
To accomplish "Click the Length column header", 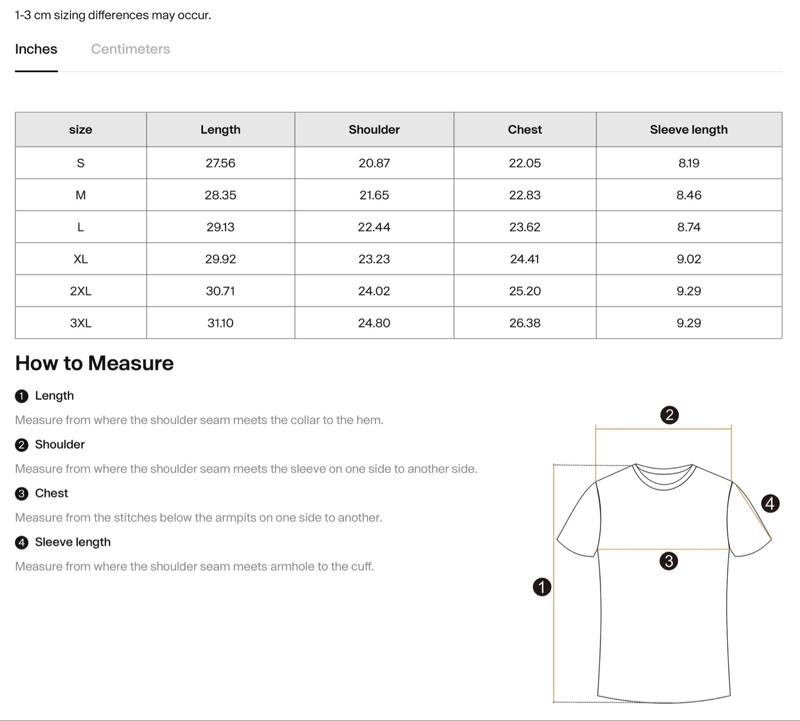I will (x=220, y=130).
